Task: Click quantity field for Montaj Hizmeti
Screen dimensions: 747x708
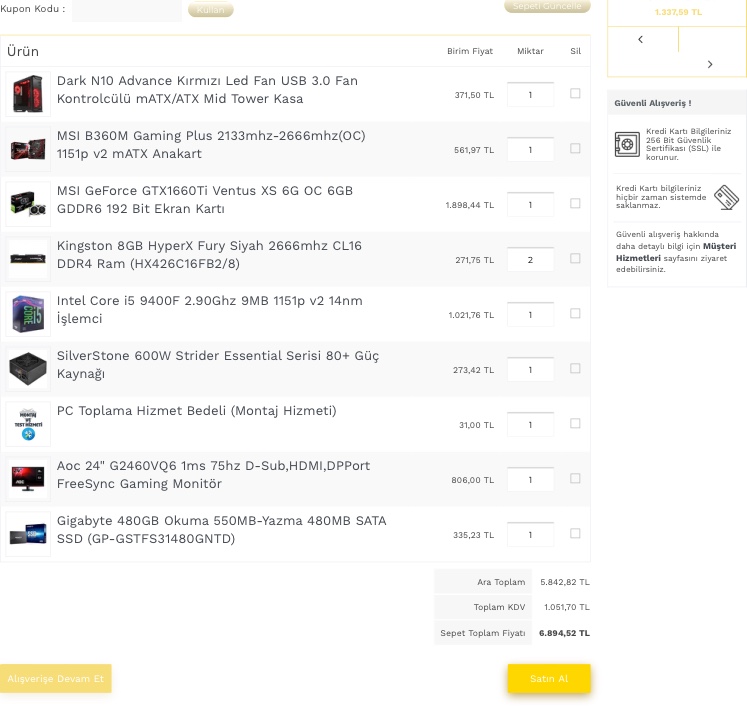Action: click(530, 425)
